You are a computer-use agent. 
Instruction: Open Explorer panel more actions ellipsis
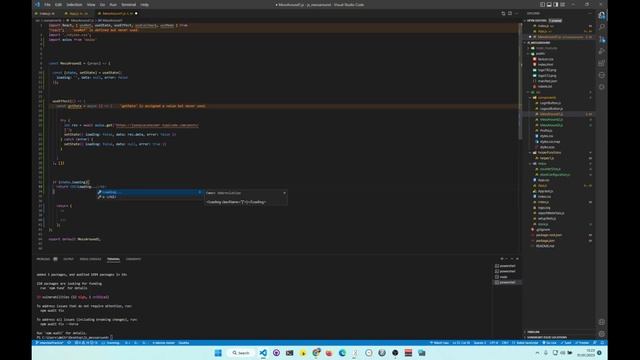coord(590,13)
